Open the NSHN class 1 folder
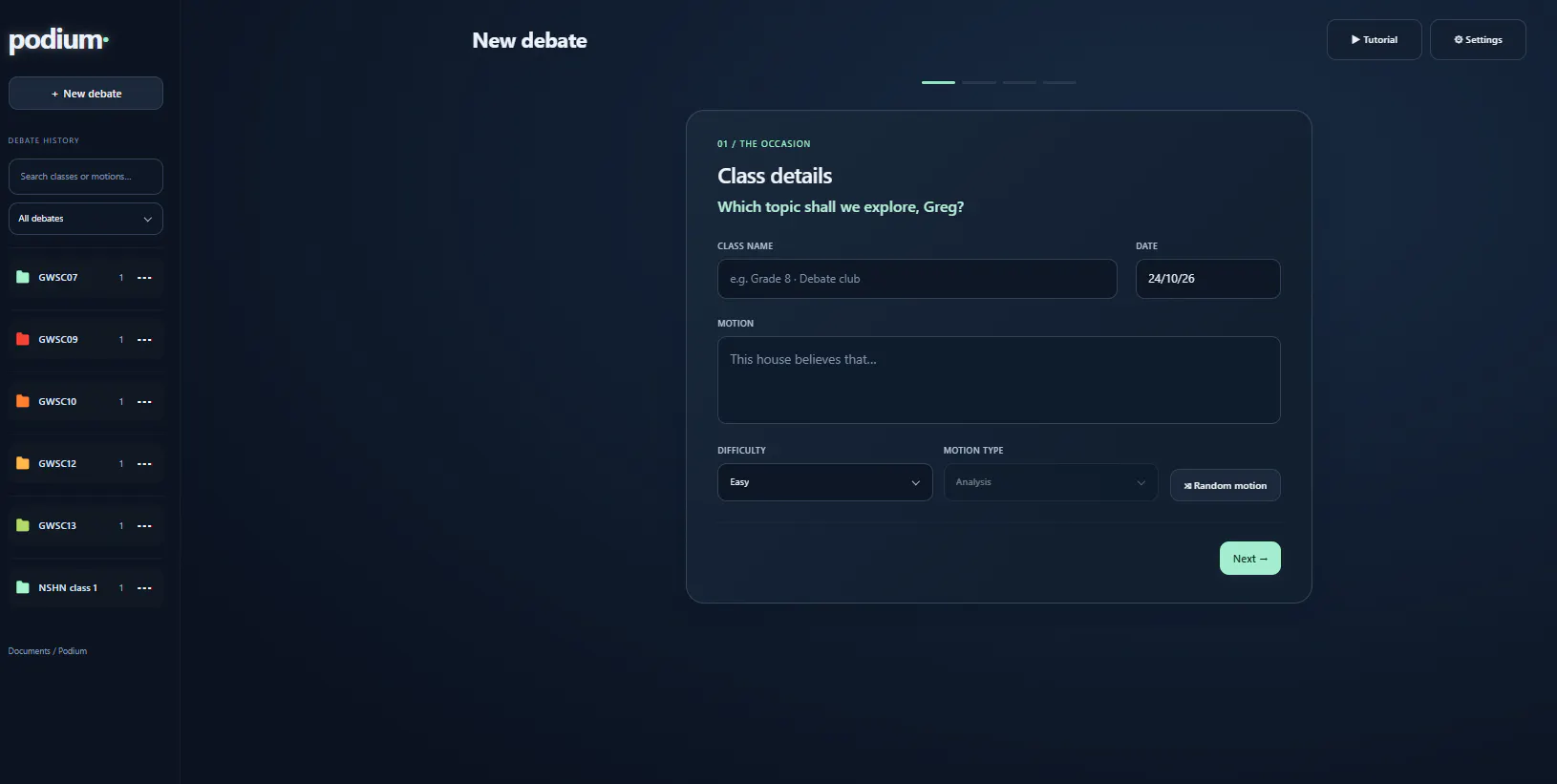Image resolution: width=1557 pixels, height=784 pixels. (86, 588)
